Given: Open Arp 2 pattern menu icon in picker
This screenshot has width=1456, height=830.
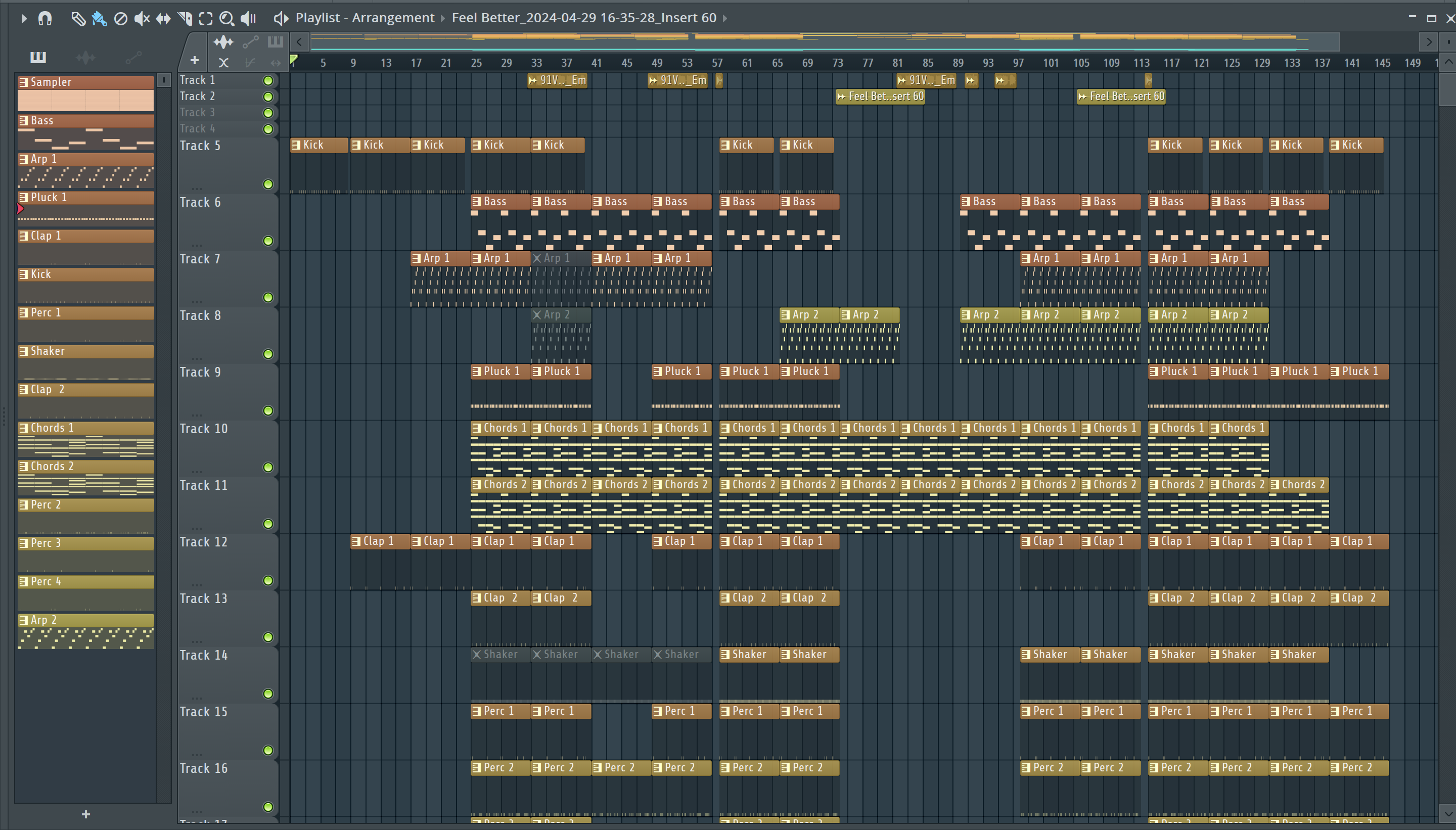Looking at the screenshot, I should pyautogui.click(x=23, y=620).
